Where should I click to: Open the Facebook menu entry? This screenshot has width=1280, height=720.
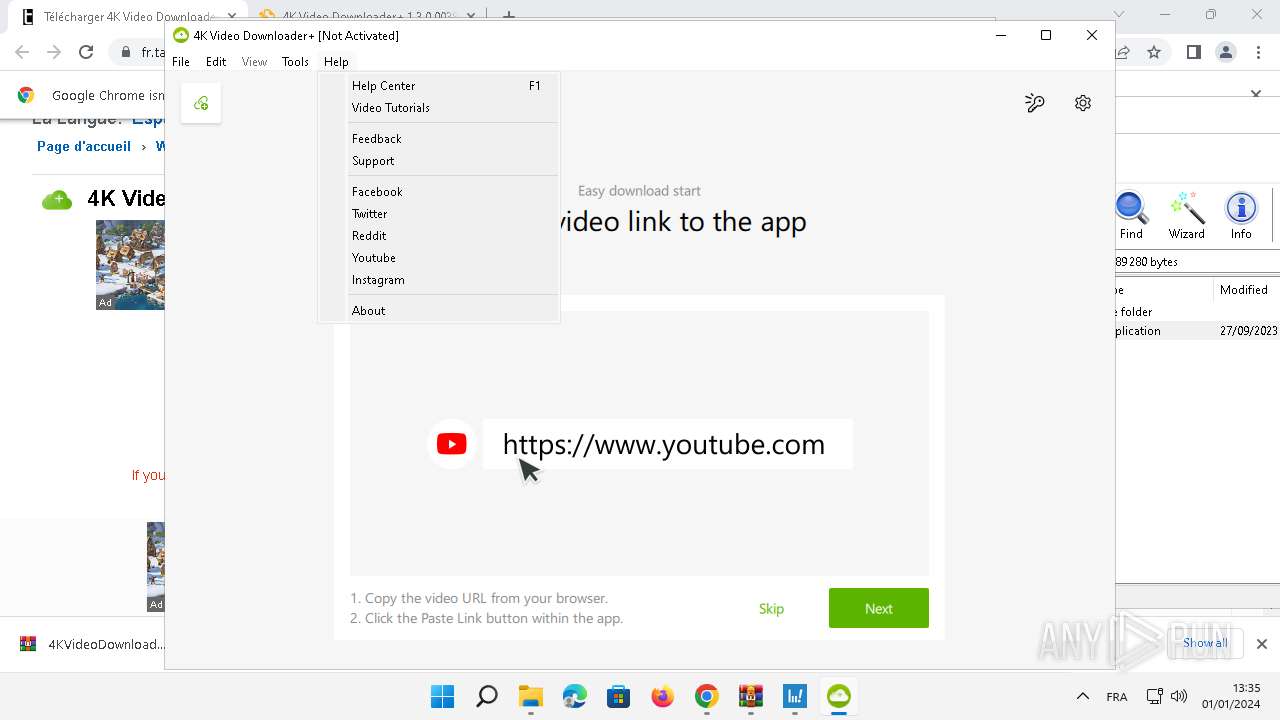(439, 192)
